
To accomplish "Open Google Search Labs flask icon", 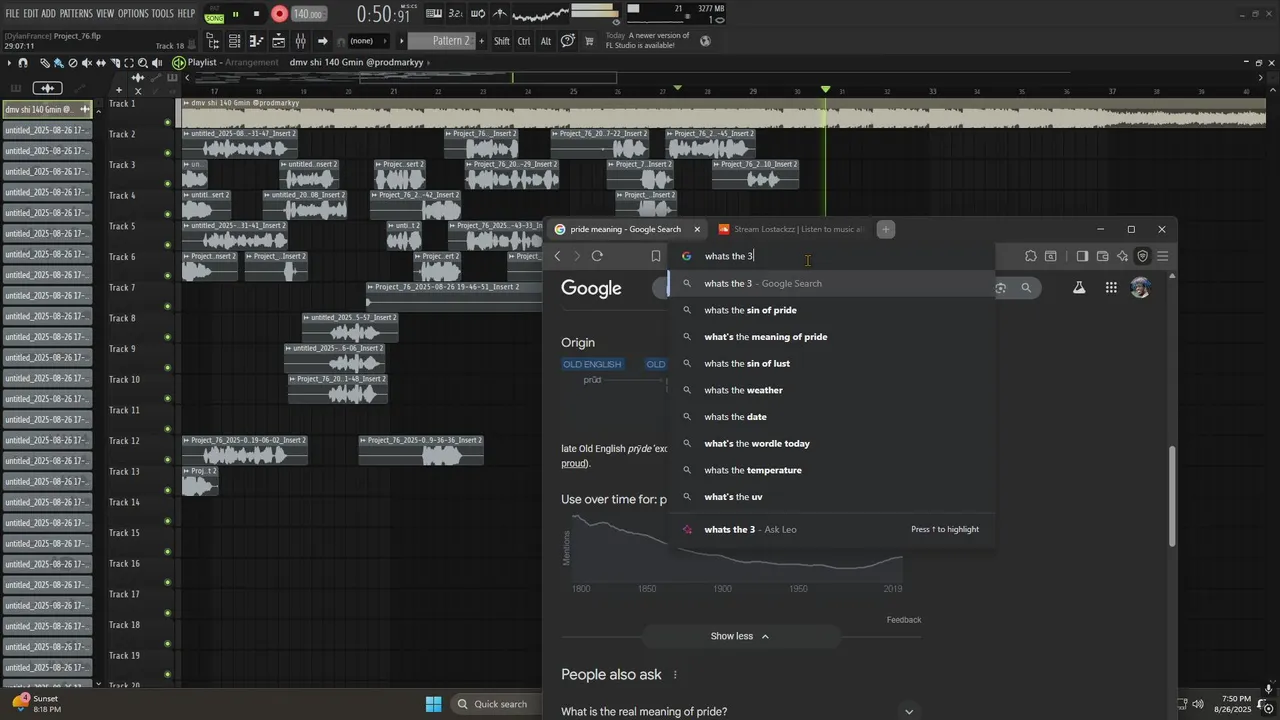I will pyautogui.click(x=1079, y=288).
